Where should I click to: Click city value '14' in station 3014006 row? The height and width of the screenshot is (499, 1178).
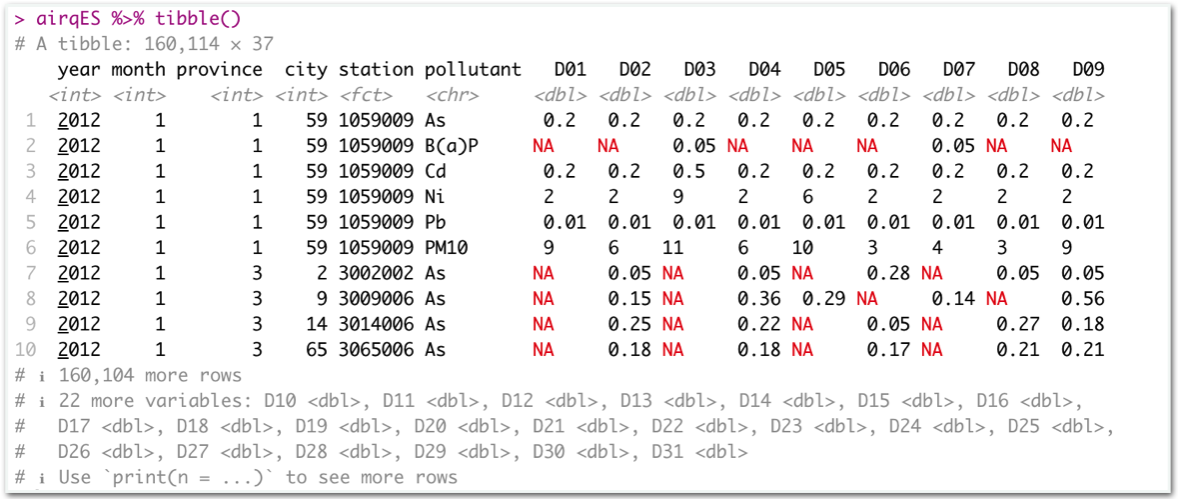click(x=317, y=324)
